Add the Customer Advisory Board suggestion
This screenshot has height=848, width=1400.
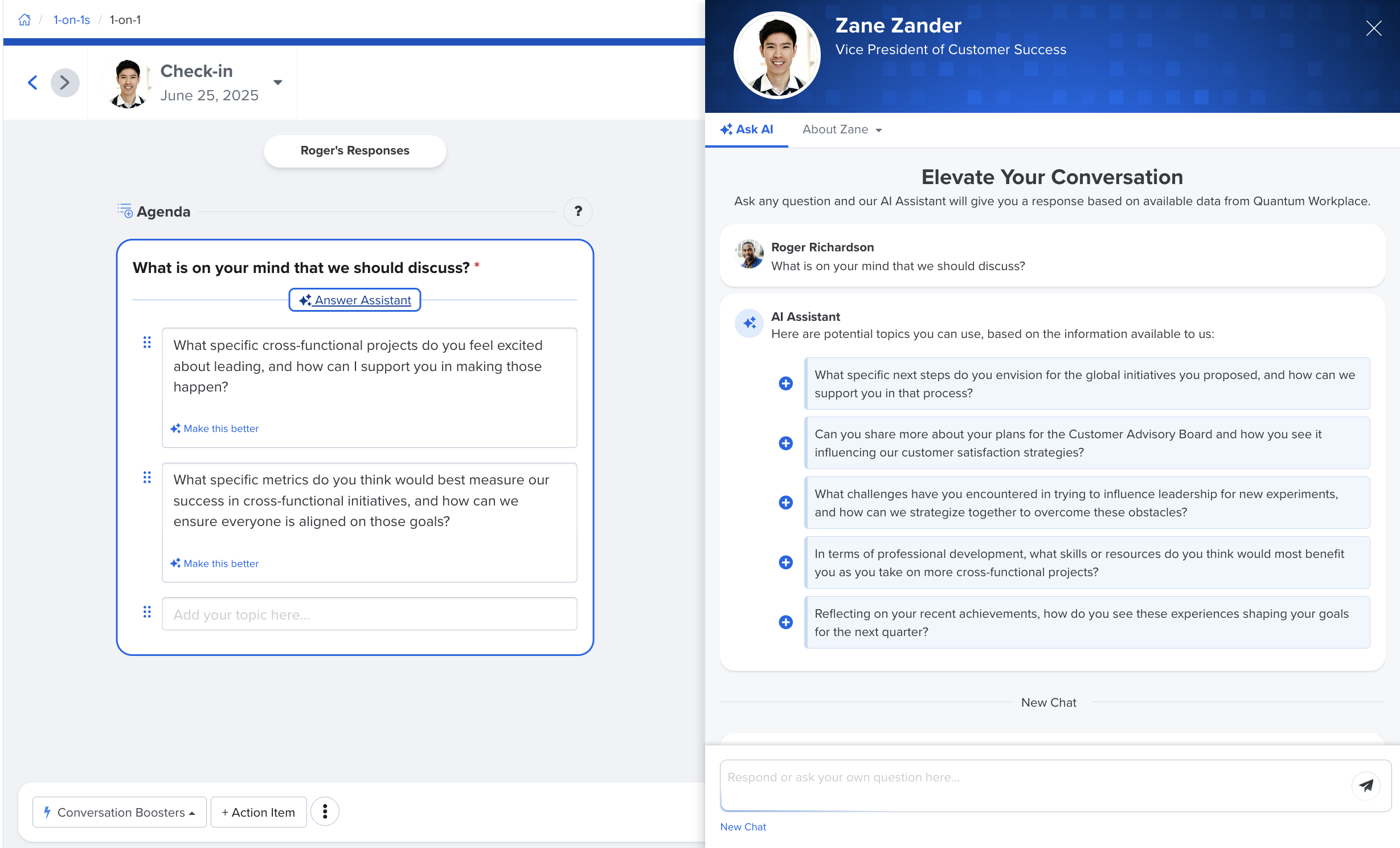coord(785,443)
